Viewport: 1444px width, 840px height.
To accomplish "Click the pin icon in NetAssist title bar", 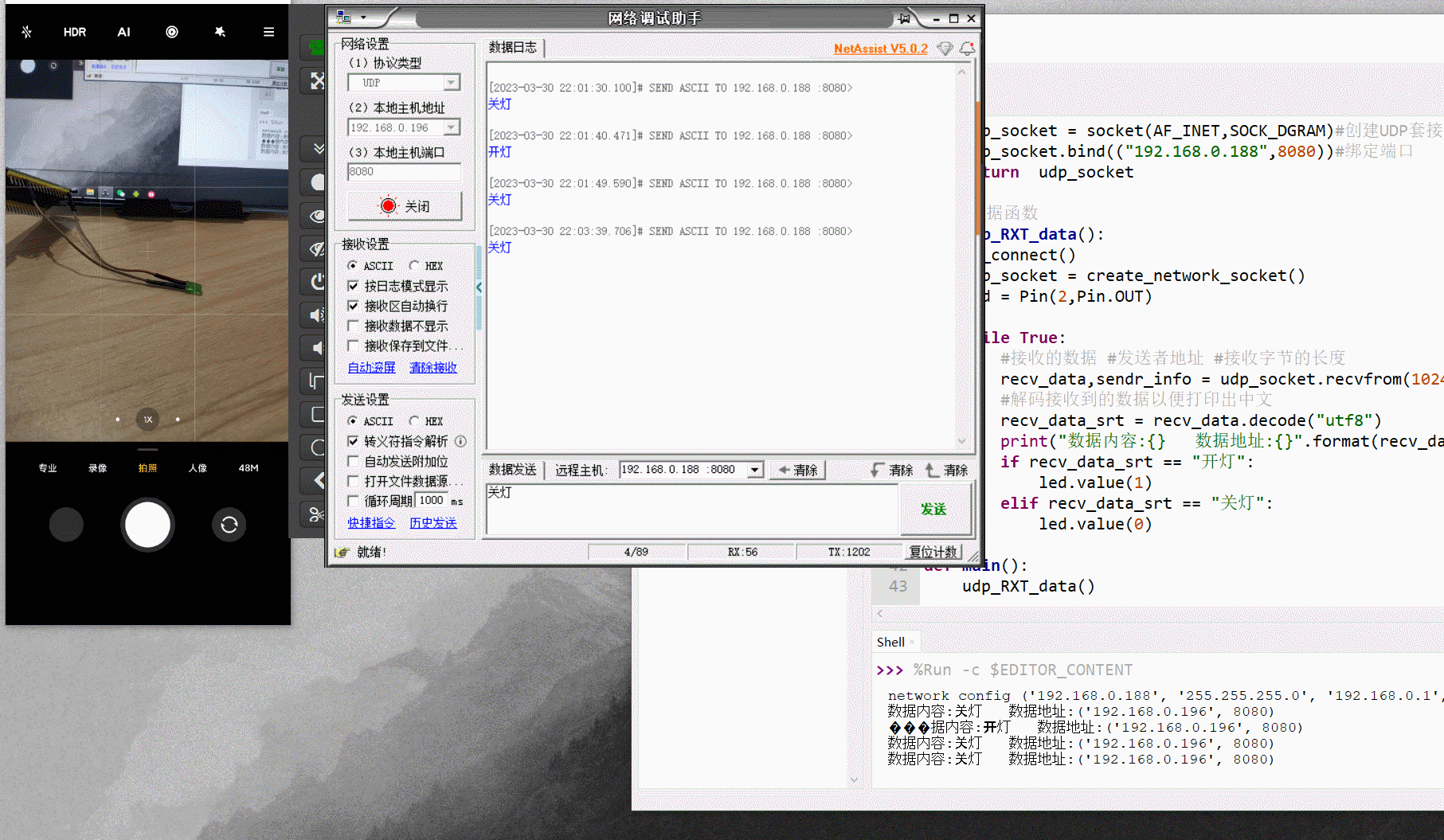I will tap(904, 18).
